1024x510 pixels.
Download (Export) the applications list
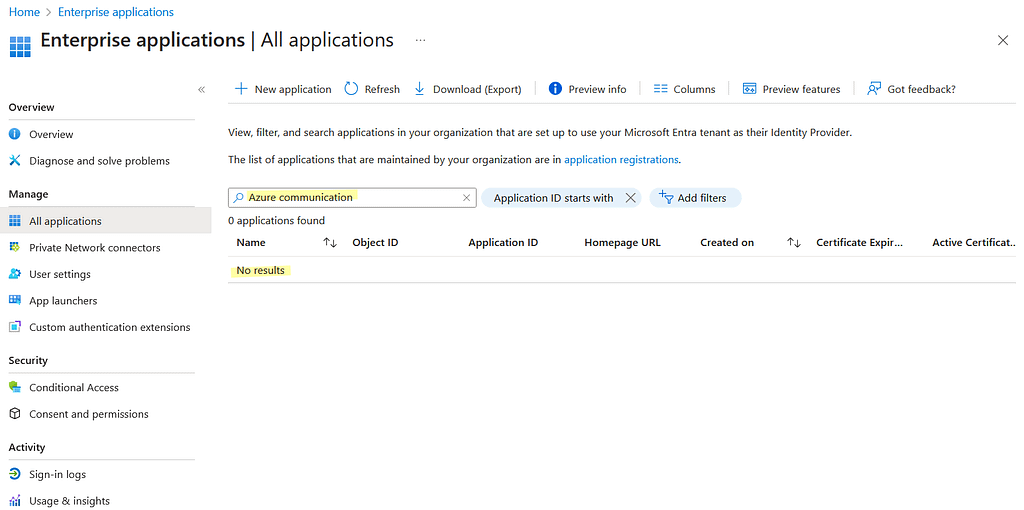468,89
